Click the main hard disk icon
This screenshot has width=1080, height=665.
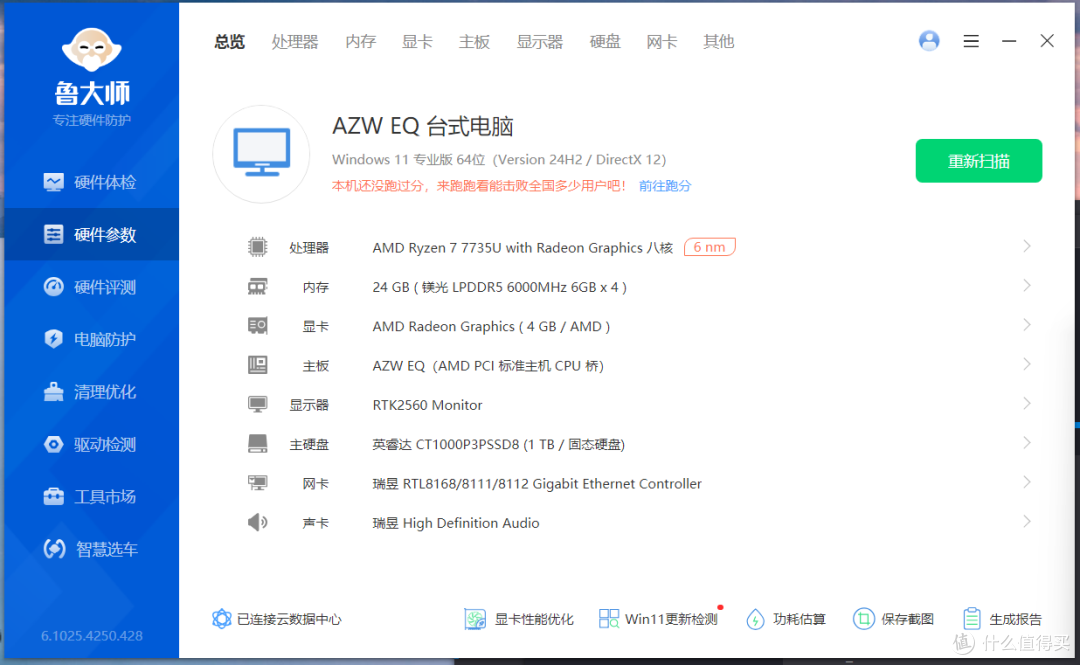258,444
